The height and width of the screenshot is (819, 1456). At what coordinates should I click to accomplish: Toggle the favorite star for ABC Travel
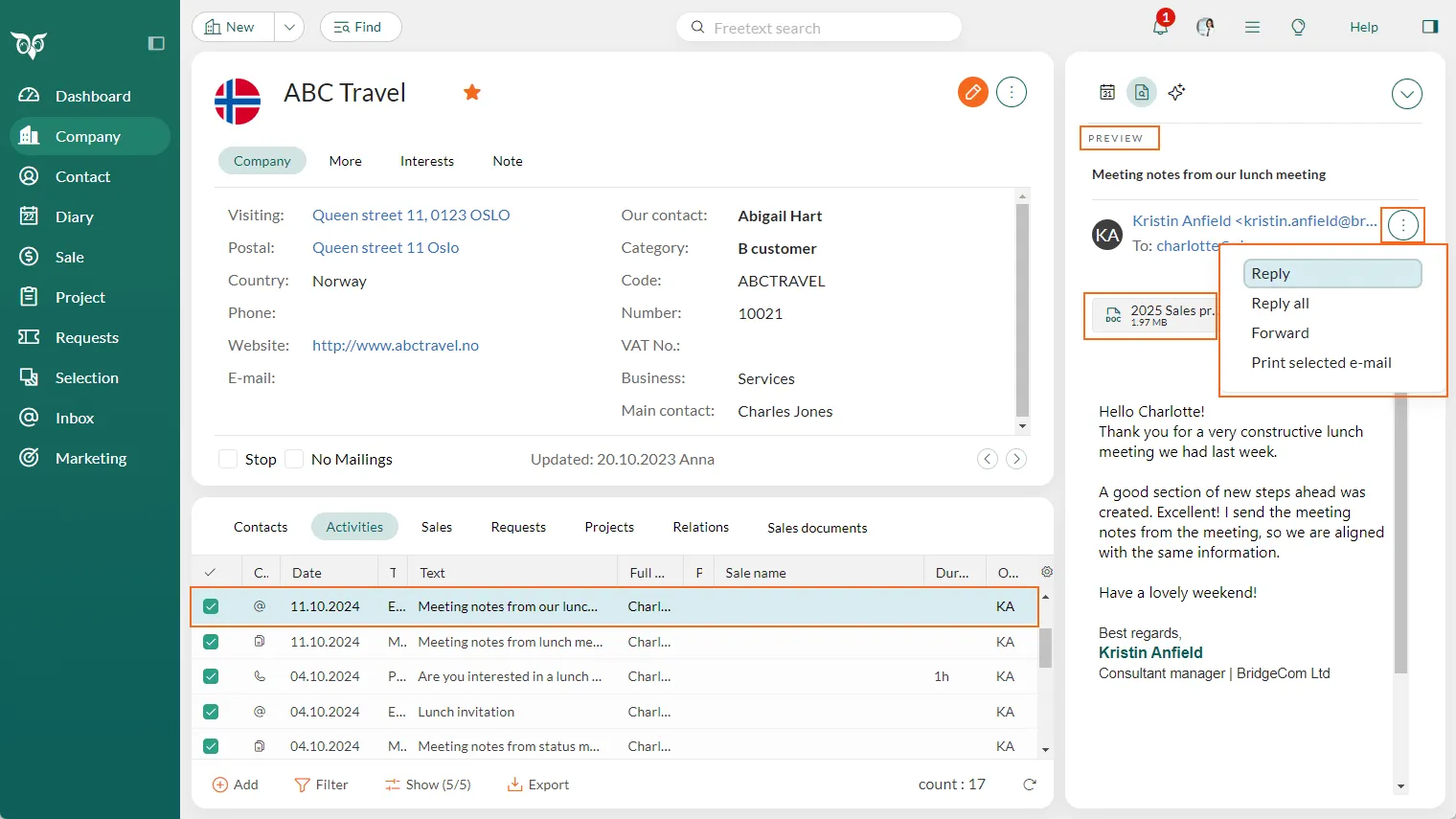(471, 92)
